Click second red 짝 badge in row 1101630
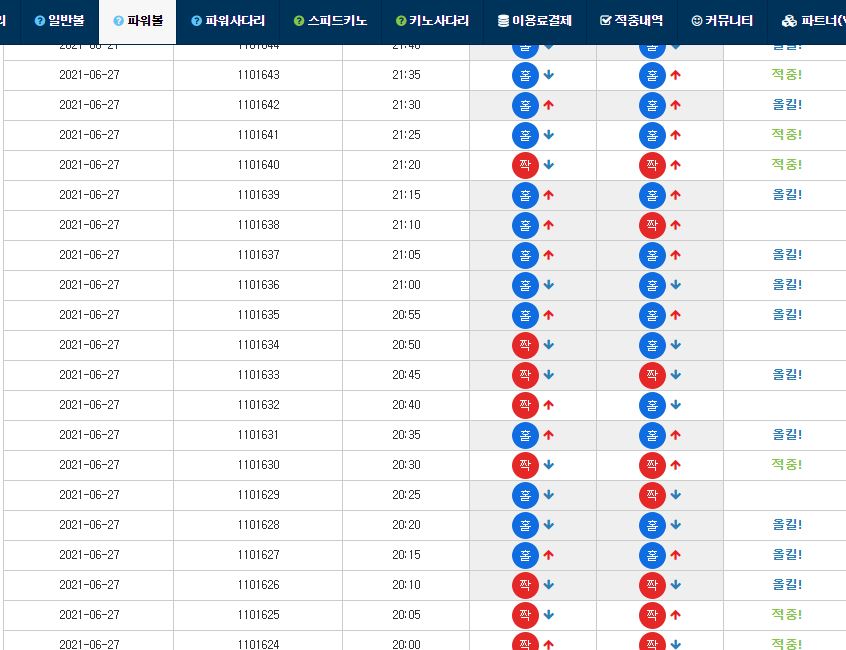The width and height of the screenshot is (846, 650). tap(652, 465)
